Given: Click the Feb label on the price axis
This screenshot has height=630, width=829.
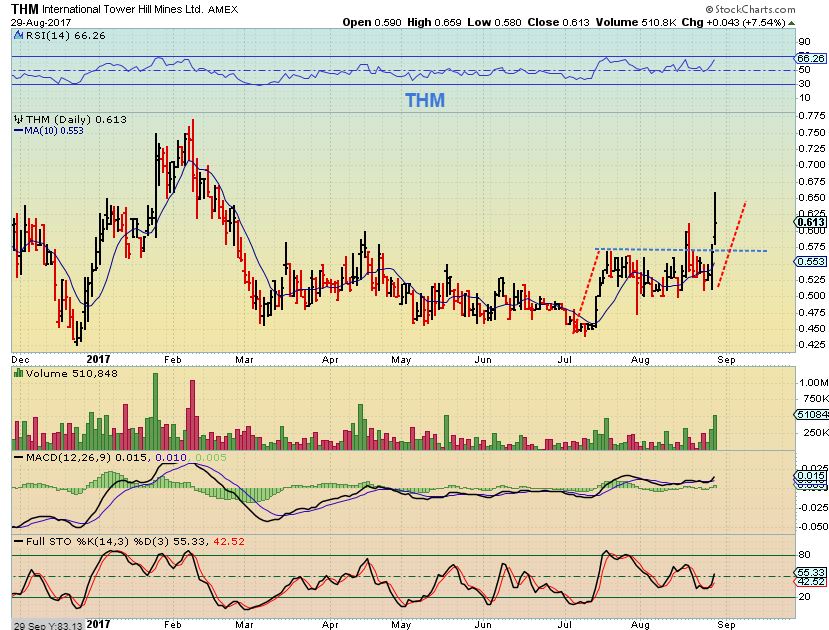Looking at the screenshot, I should [x=172, y=360].
